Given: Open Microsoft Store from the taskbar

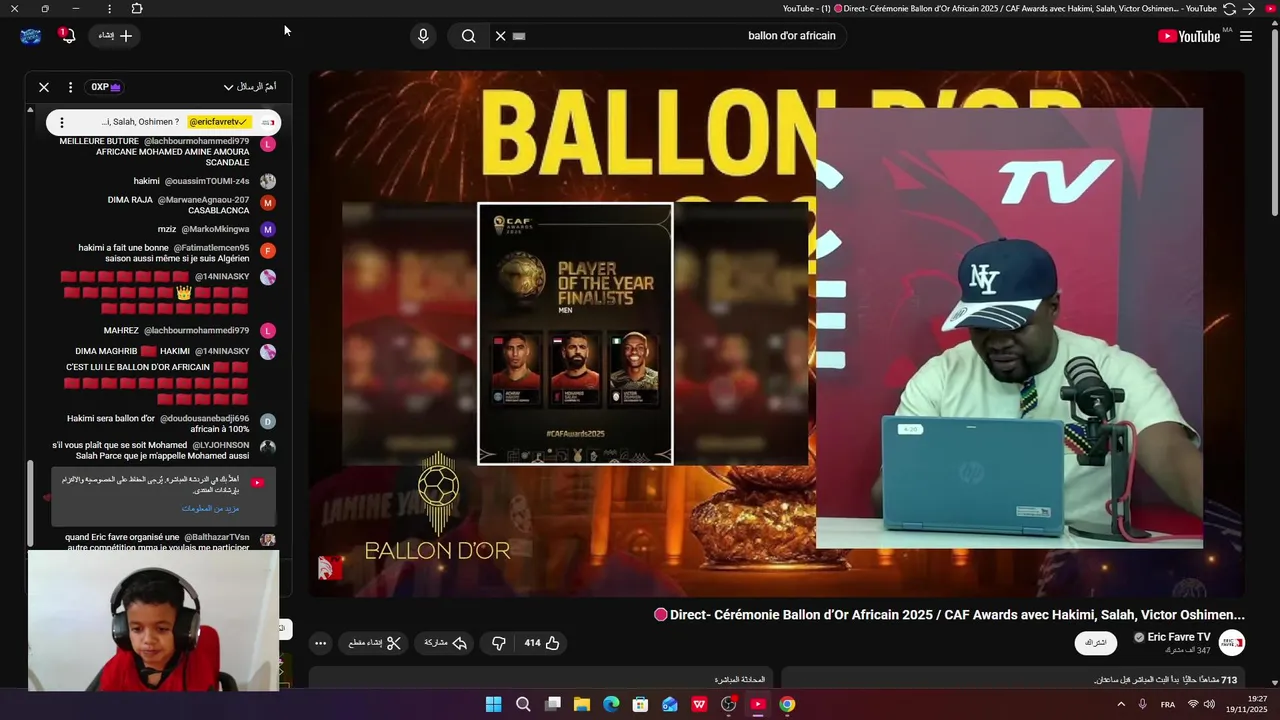Looking at the screenshot, I should click(640, 704).
